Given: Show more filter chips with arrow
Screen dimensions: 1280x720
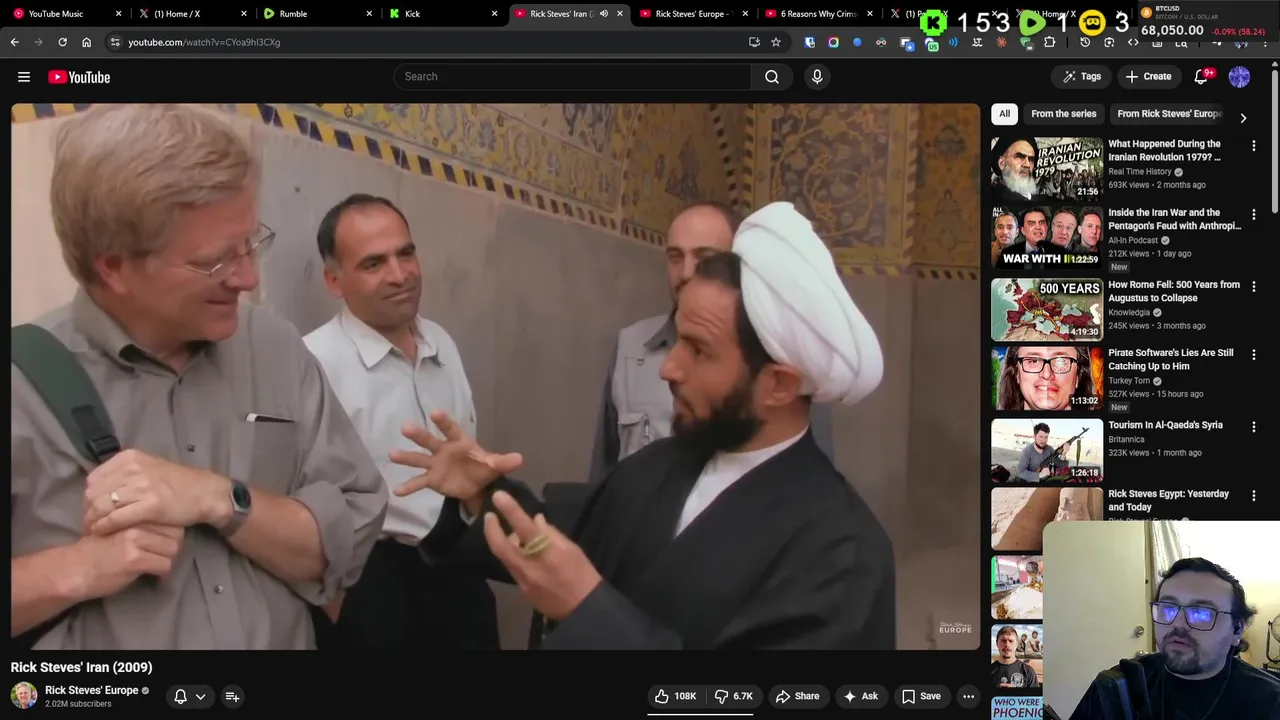Looking at the screenshot, I should (1243, 117).
